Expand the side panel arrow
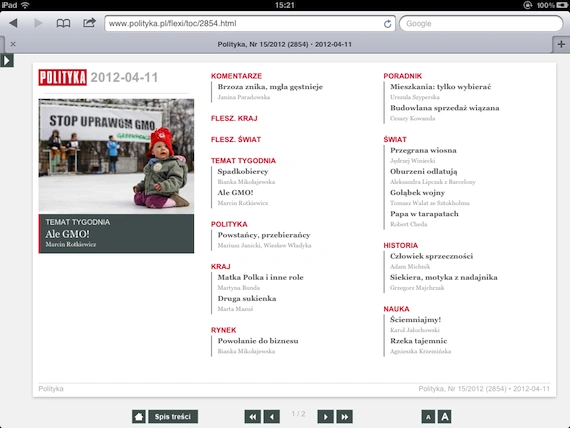Viewport: 570px width, 428px height. [7, 60]
